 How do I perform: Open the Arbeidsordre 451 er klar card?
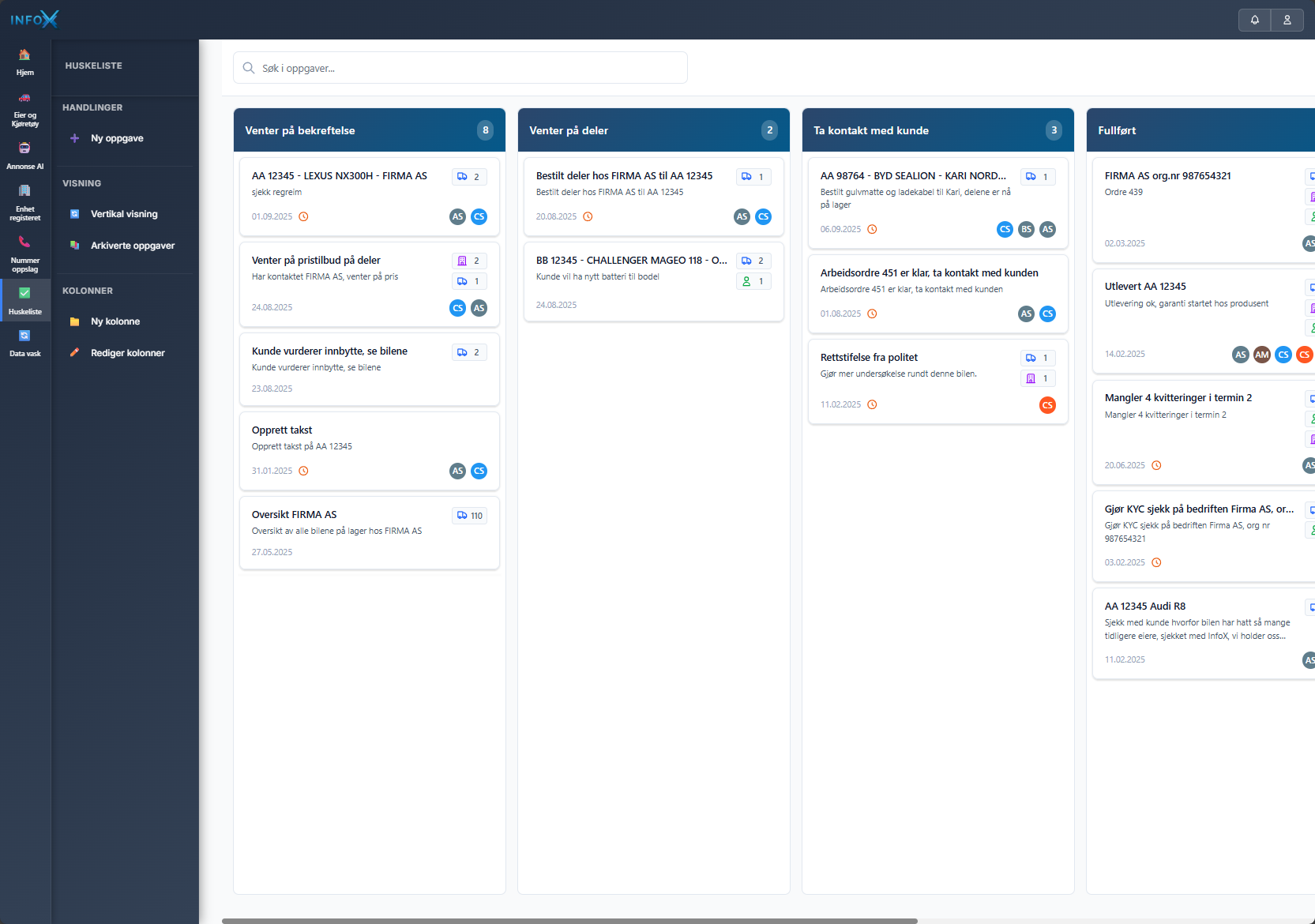tap(937, 294)
